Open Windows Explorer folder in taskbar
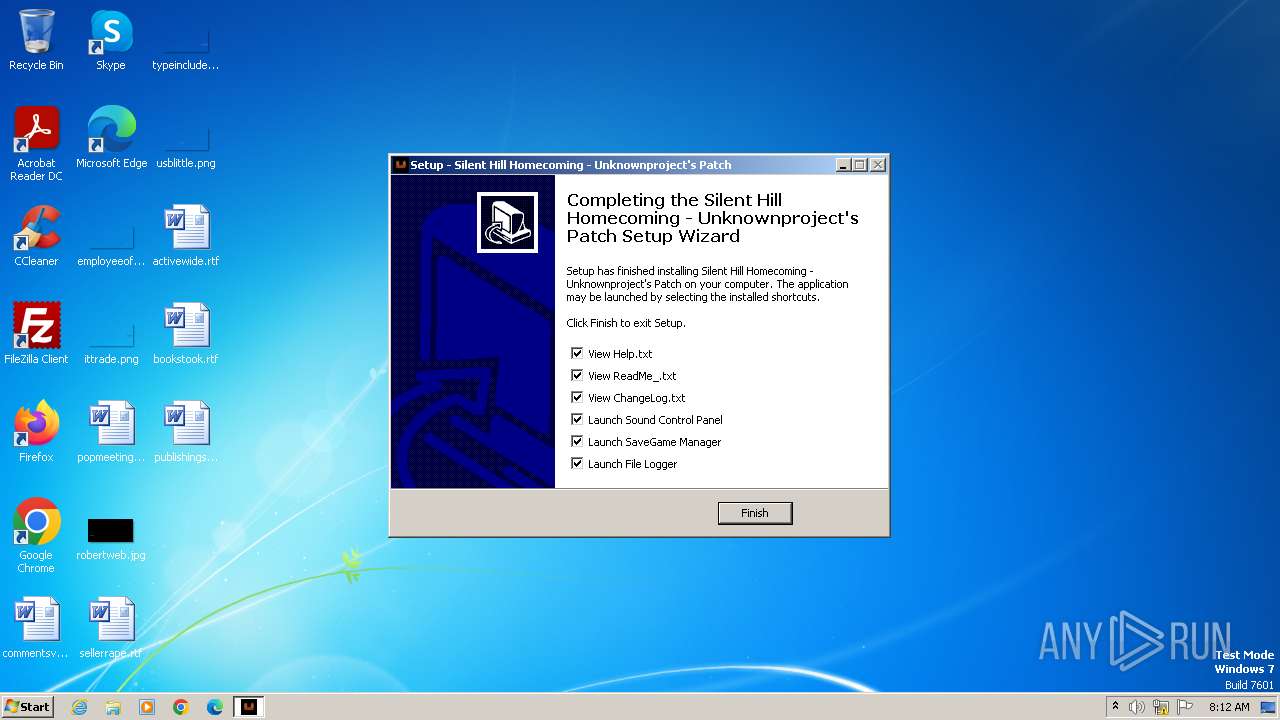 pos(113,707)
